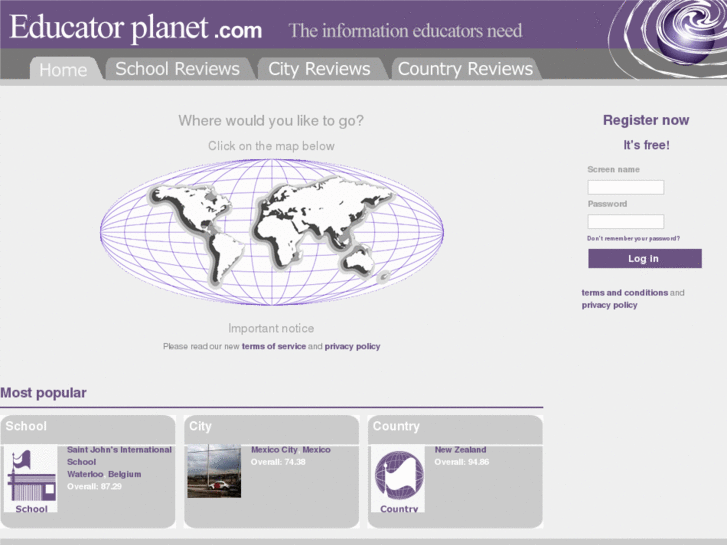This screenshot has width=727, height=545.
Task: Click the Most popular heading
Action: pyautogui.click(x=43, y=393)
